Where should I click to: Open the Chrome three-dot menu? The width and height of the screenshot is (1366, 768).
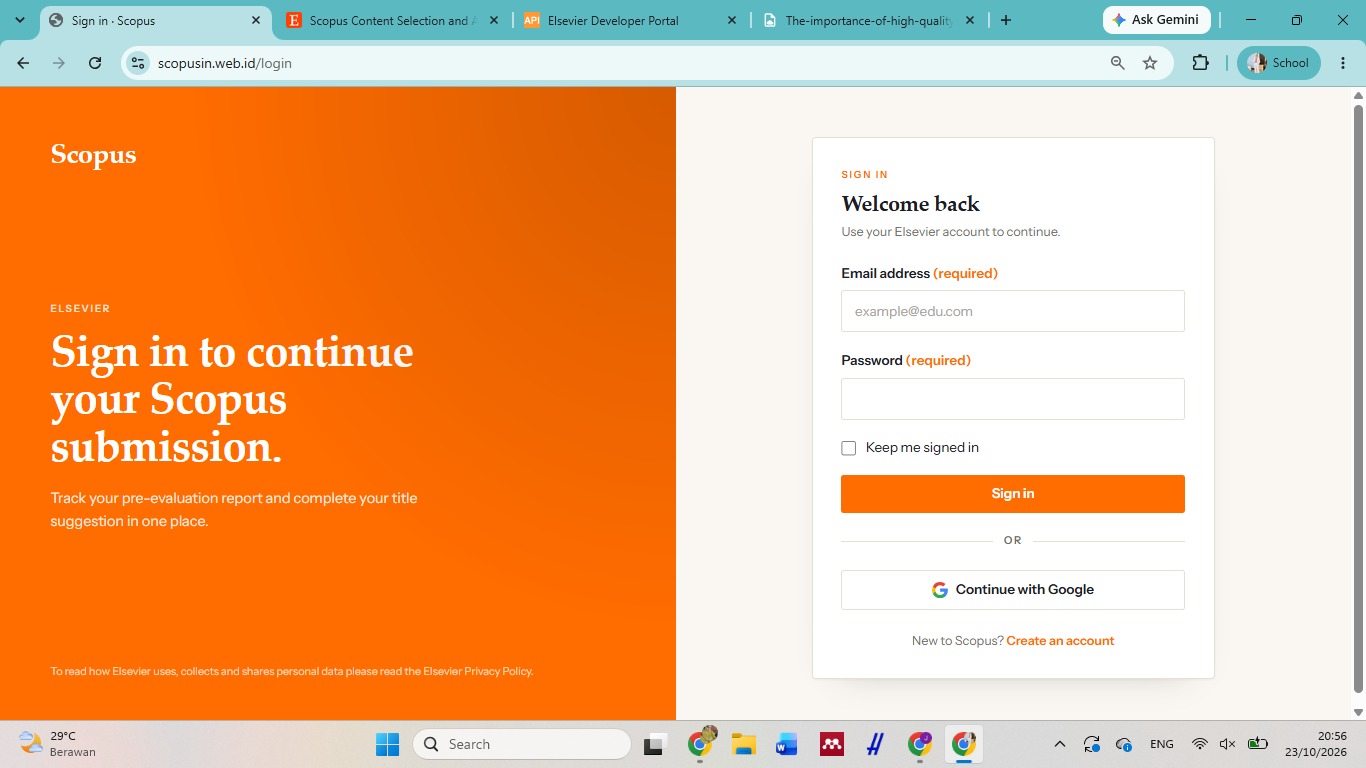point(1343,63)
